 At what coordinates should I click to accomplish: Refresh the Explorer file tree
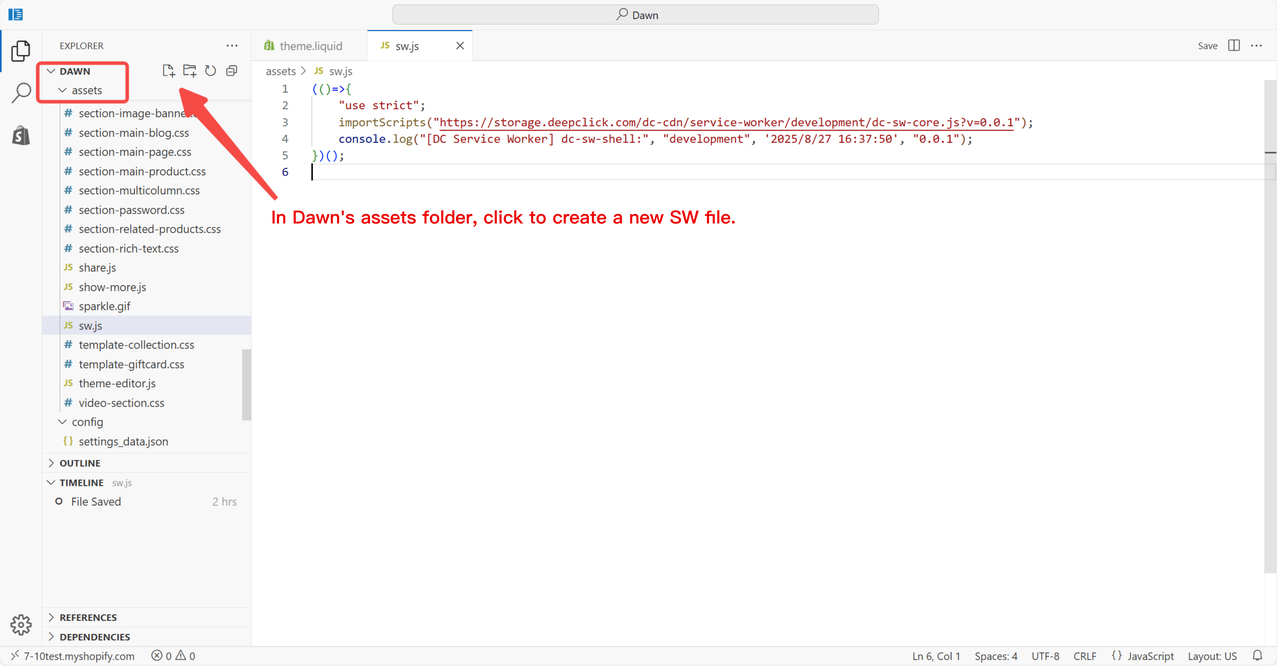[x=210, y=71]
